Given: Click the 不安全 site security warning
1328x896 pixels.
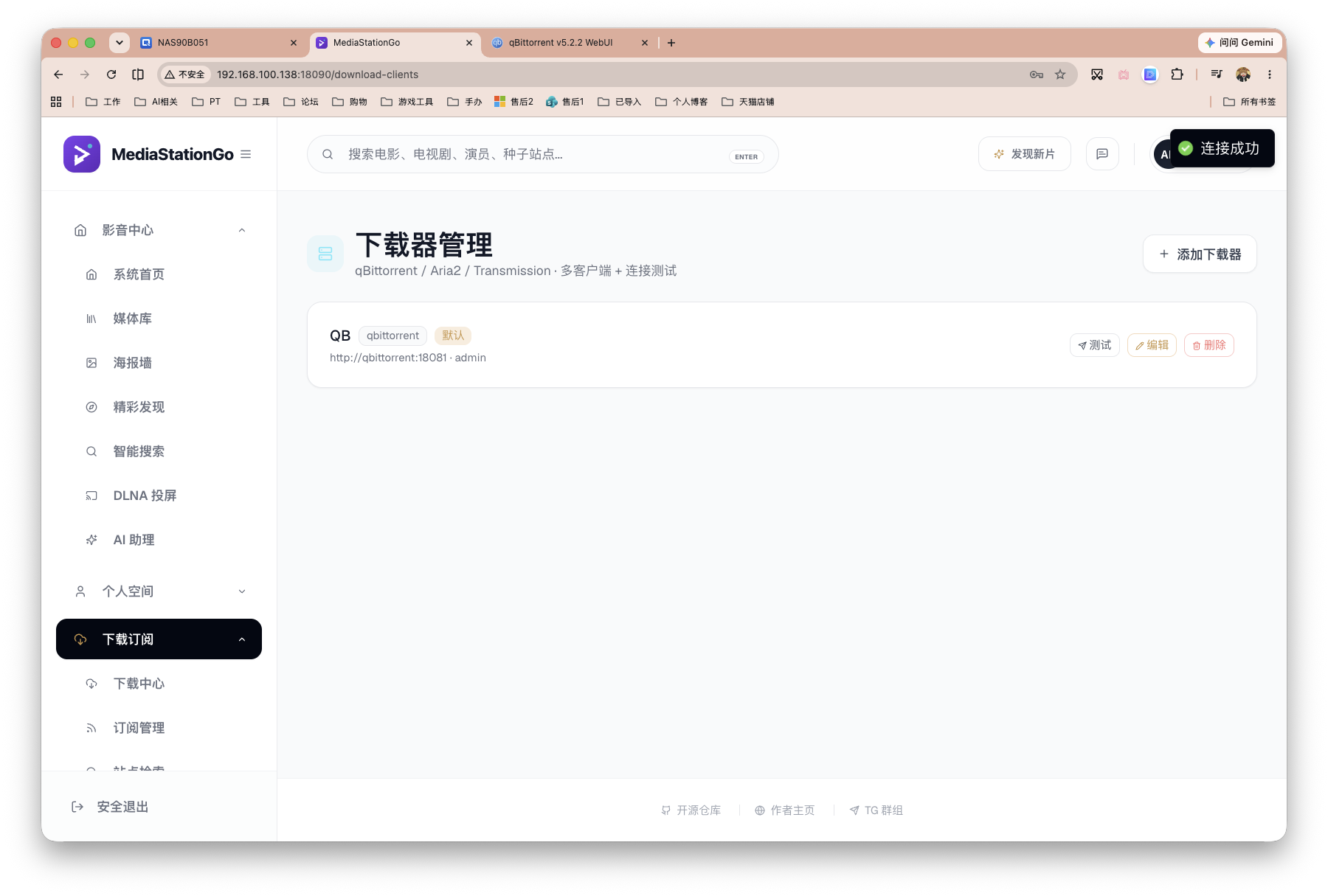Looking at the screenshot, I should coord(185,74).
